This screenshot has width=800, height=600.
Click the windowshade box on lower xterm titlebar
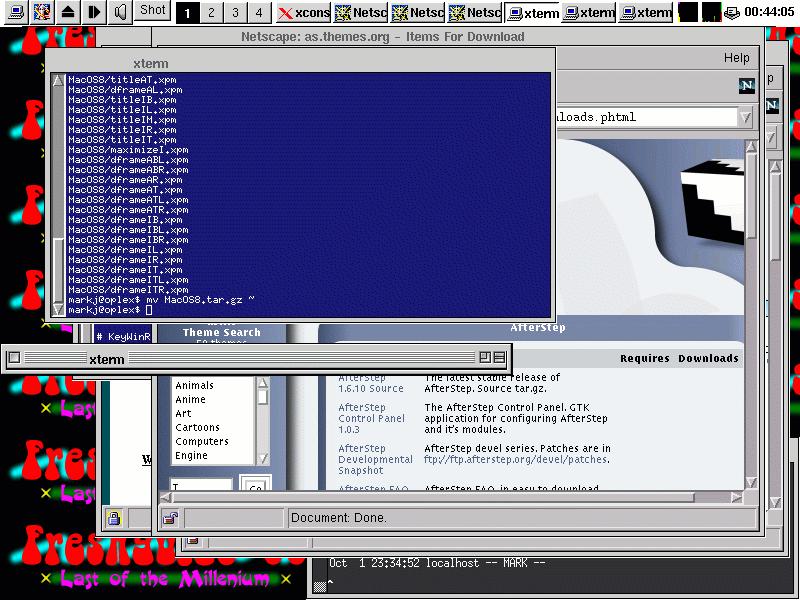[x=499, y=358]
